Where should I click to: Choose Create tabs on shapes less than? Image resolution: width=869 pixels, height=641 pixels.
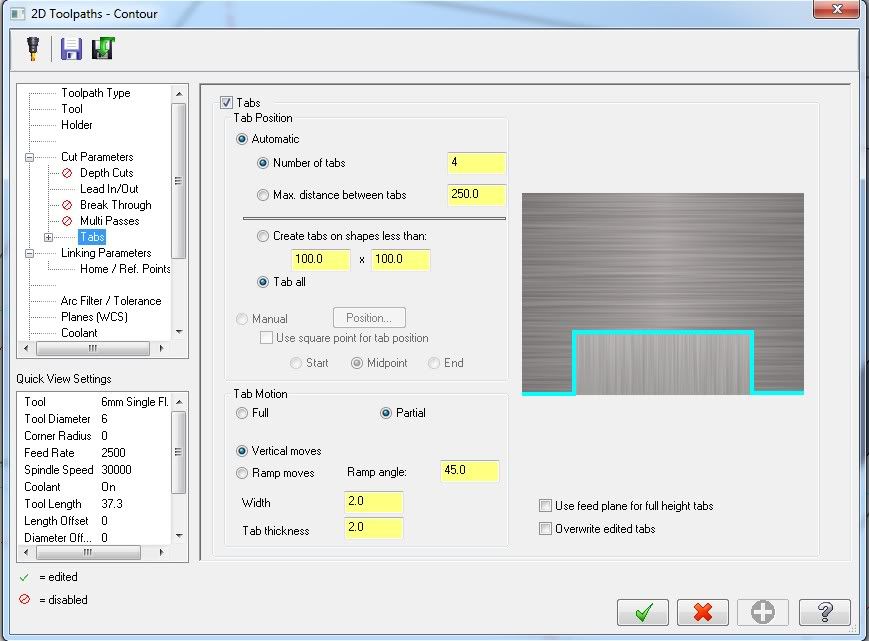[263, 236]
